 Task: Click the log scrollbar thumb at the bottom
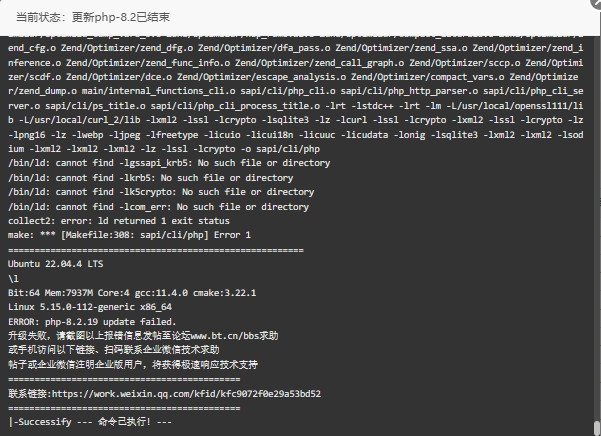point(596,428)
